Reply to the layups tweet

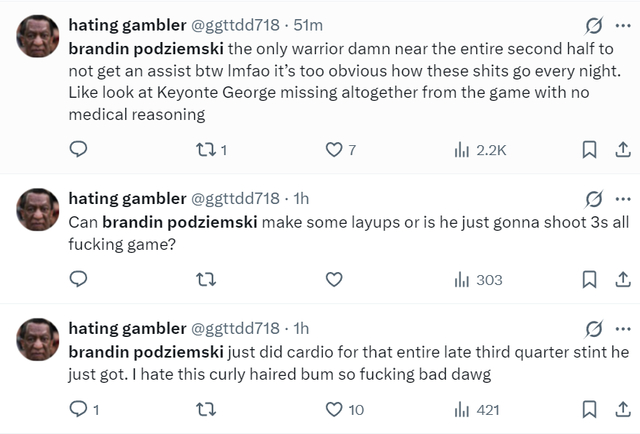(x=78, y=280)
